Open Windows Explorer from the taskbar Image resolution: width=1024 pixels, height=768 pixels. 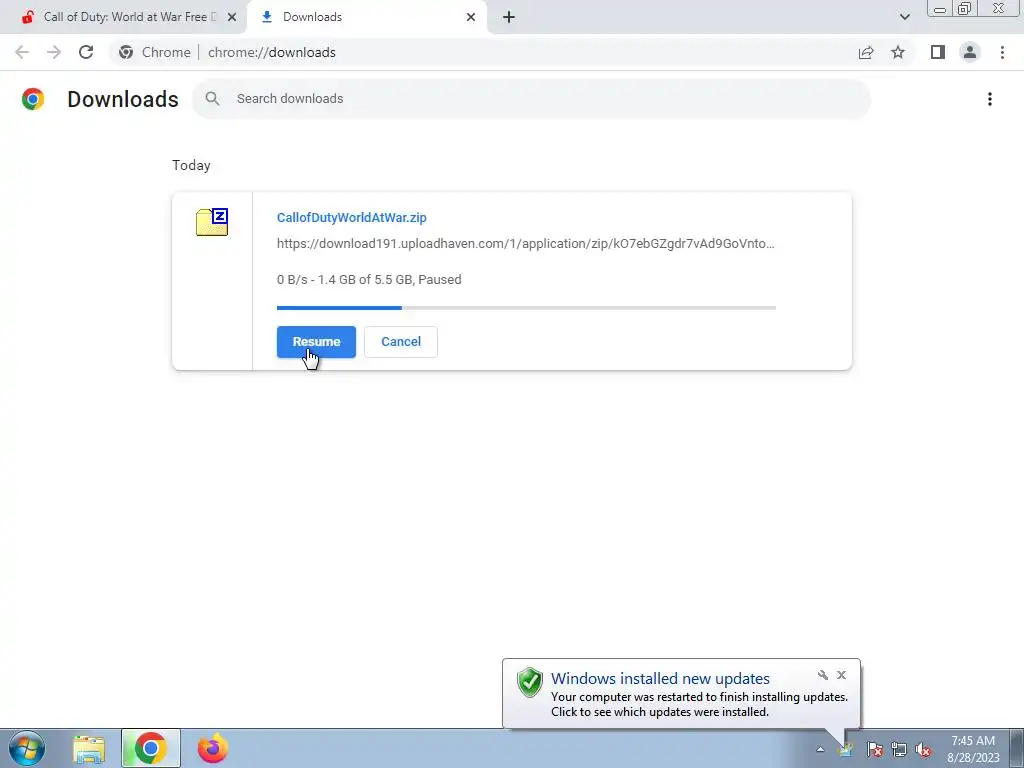pyautogui.click(x=89, y=749)
